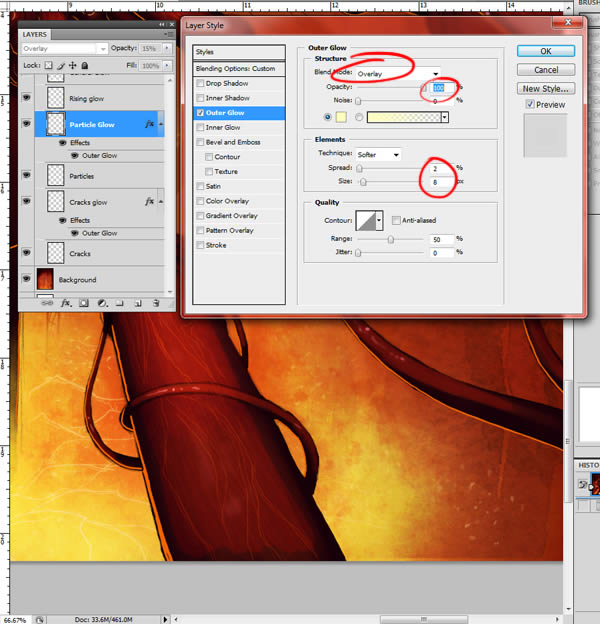The width and height of the screenshot is (600, 624).
Task: Hide the Particle Glow layer
Action: click(x=26, y=124)
